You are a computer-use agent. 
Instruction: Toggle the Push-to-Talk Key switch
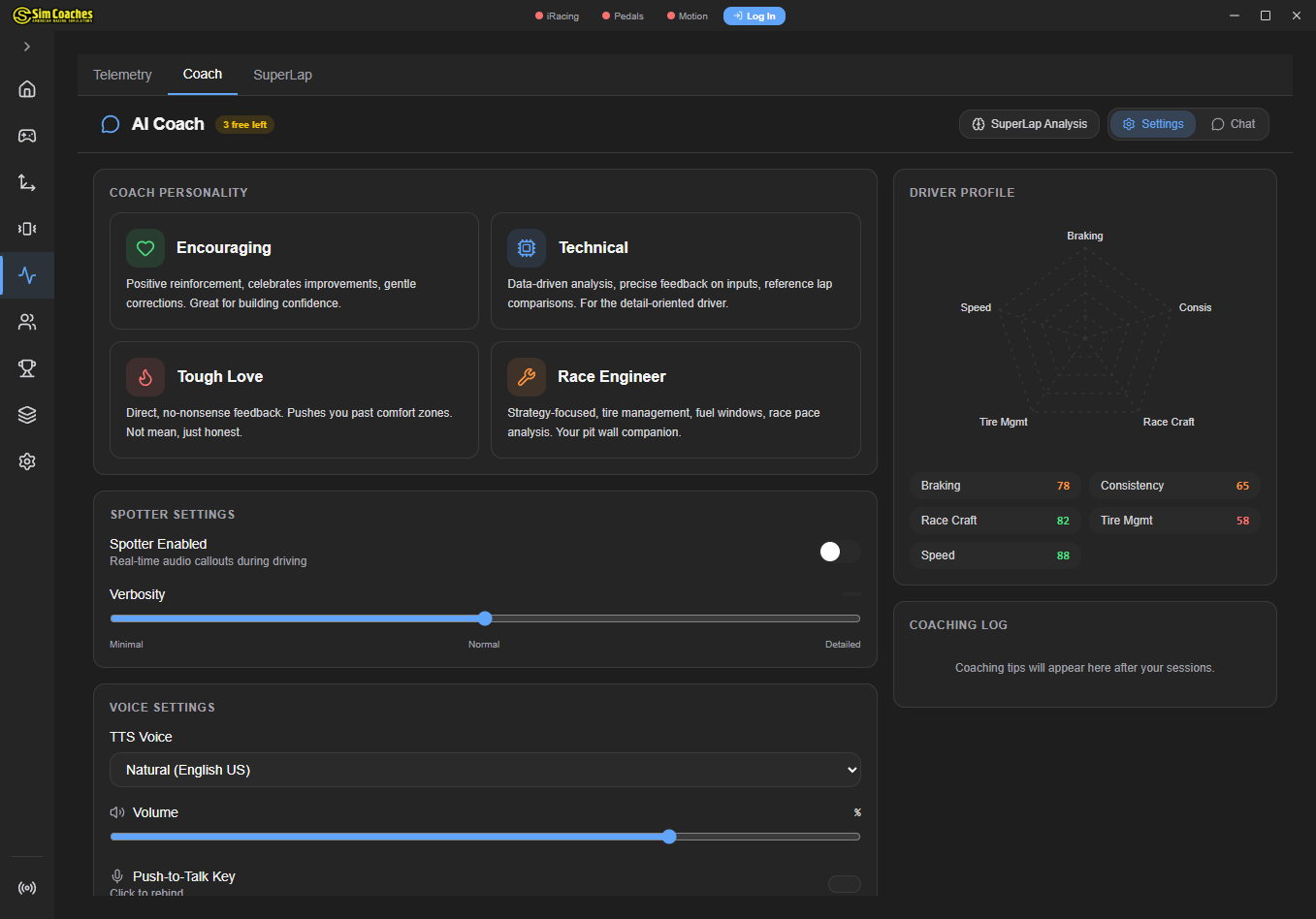(x=844, y=883)
